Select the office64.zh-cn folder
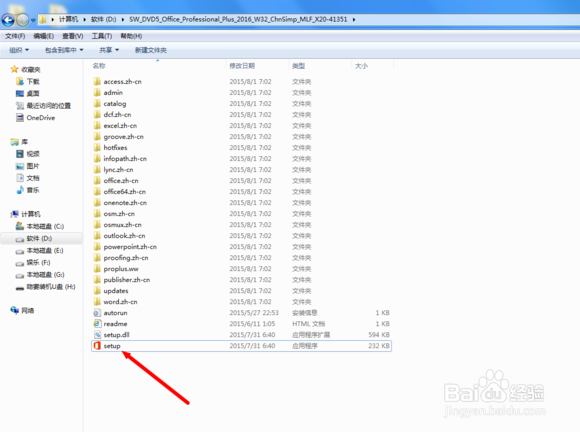580x432 pixels. click(119, 192)
